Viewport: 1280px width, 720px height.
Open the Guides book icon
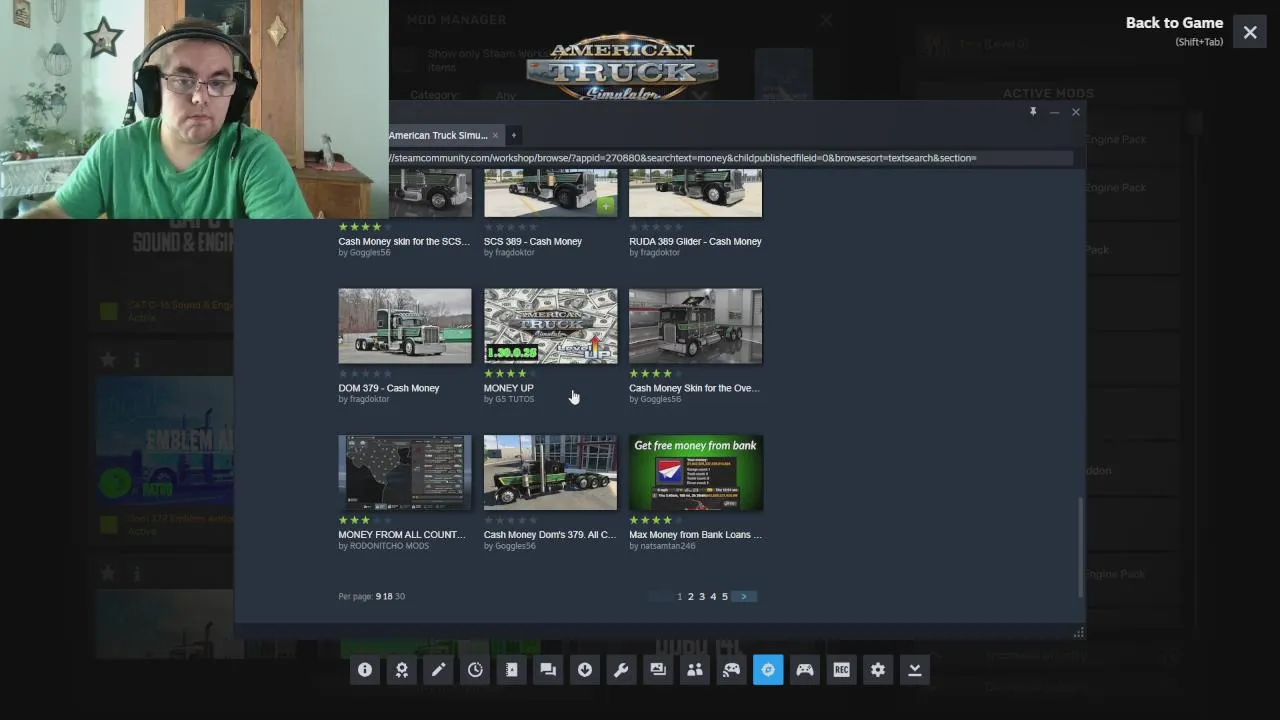point(512,670)
